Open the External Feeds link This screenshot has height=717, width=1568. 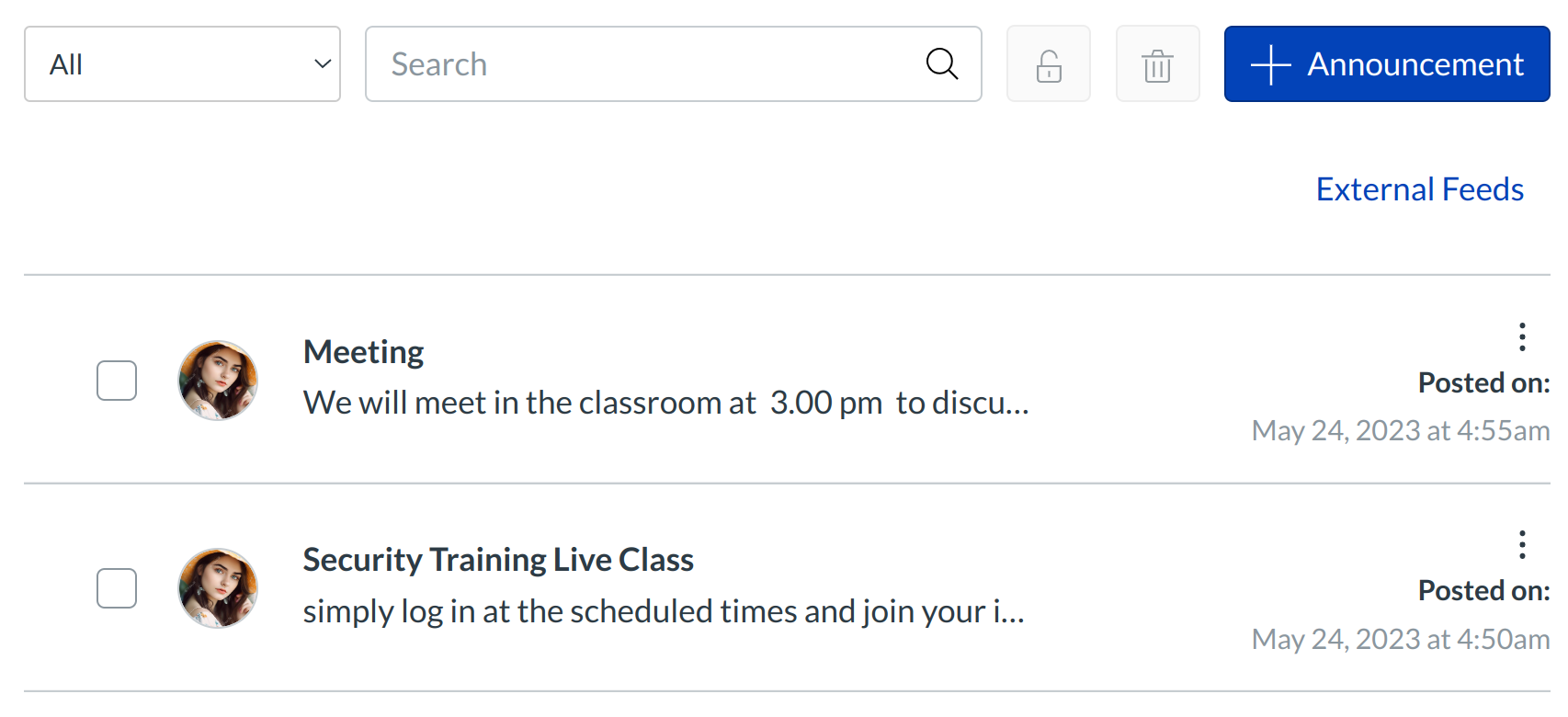click(1419, 189)
